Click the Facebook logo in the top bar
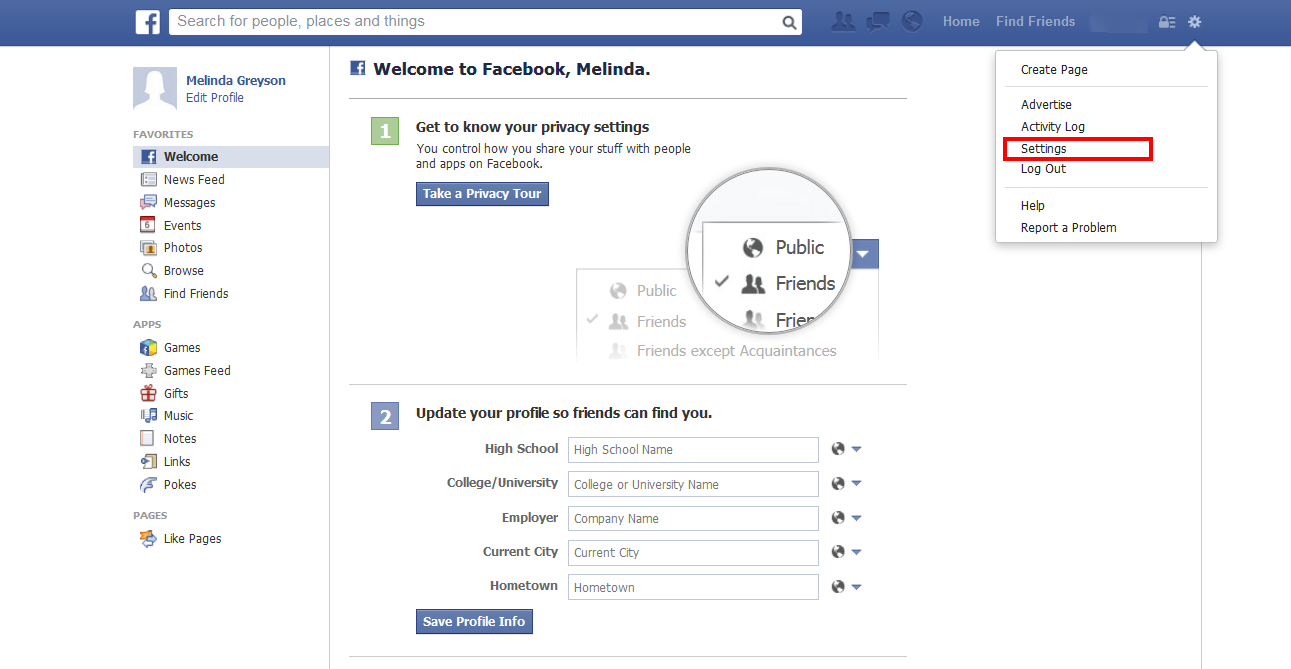Viewport: 1291px width, 669px height. [x=148, y=22]
